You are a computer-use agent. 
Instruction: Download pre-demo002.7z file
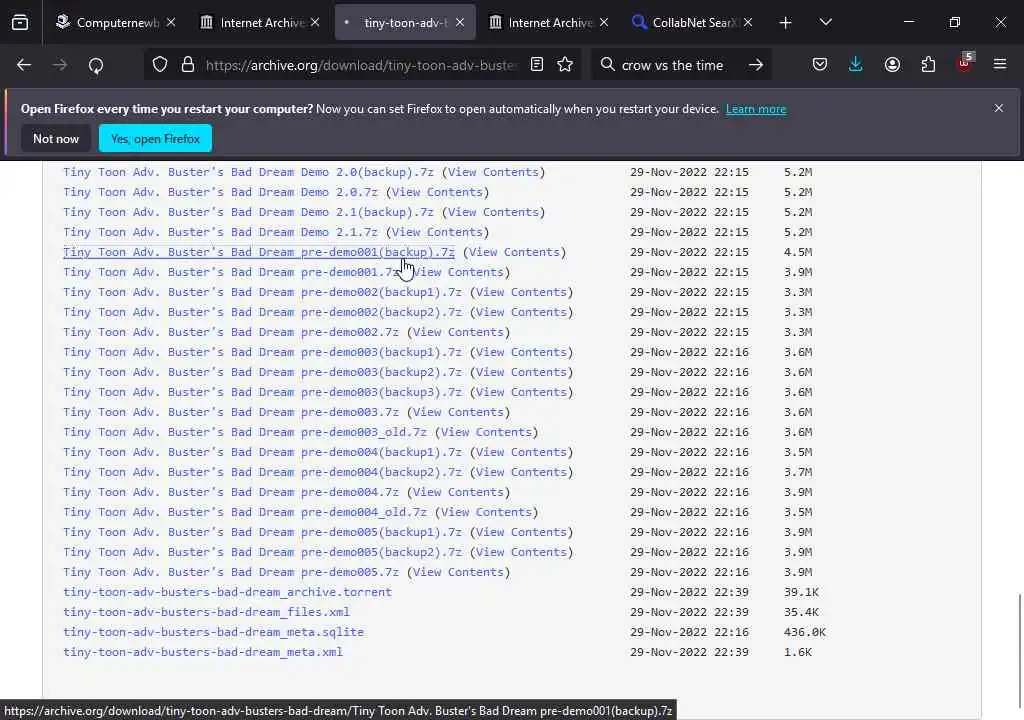[231, 332]
